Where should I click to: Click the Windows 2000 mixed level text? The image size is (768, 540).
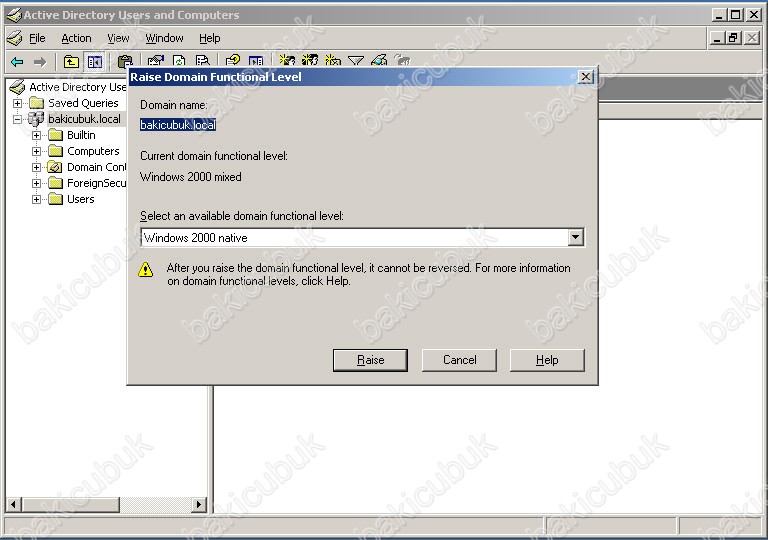[191, 177]
